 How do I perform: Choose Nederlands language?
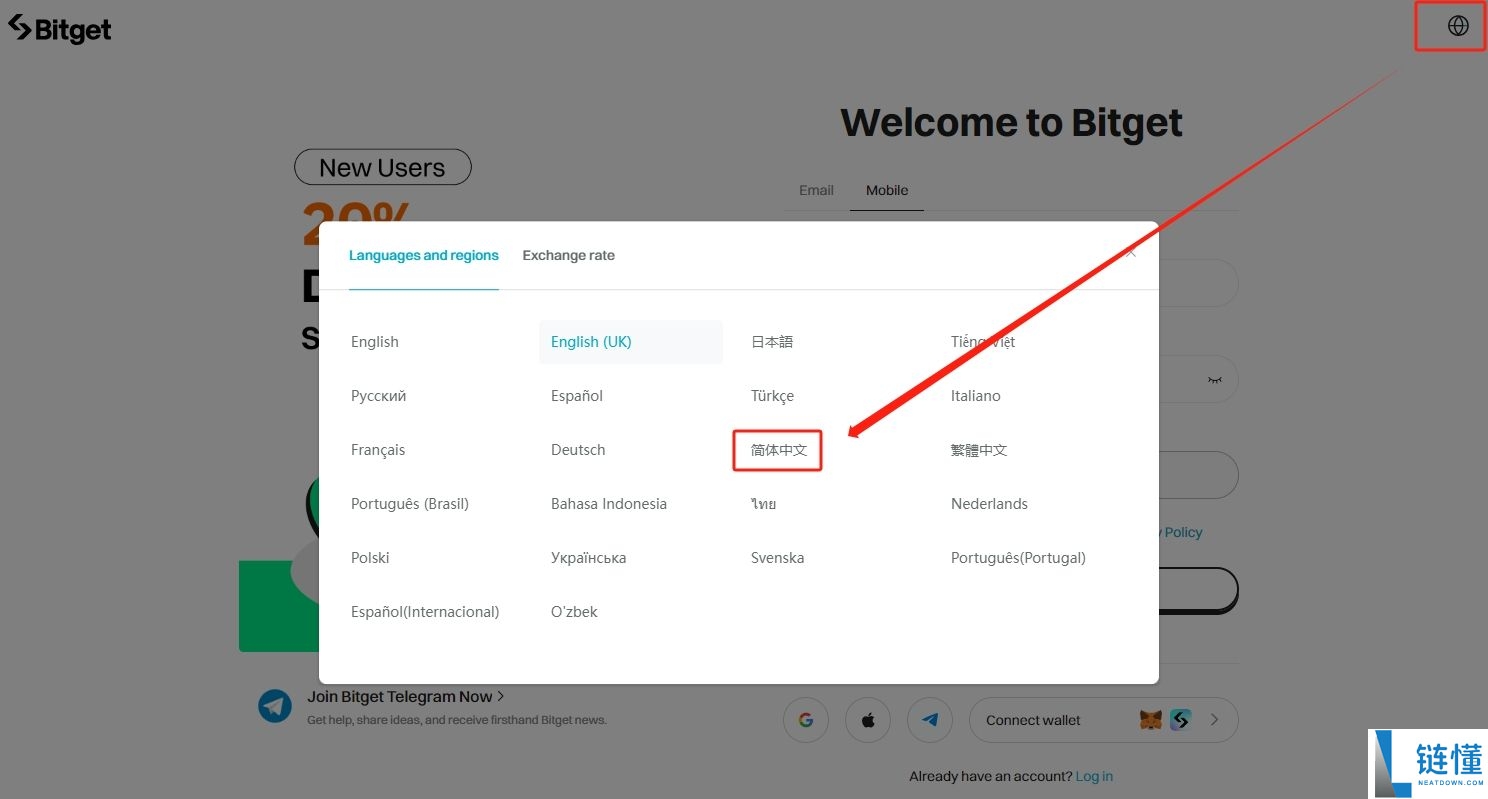(989, 504)
